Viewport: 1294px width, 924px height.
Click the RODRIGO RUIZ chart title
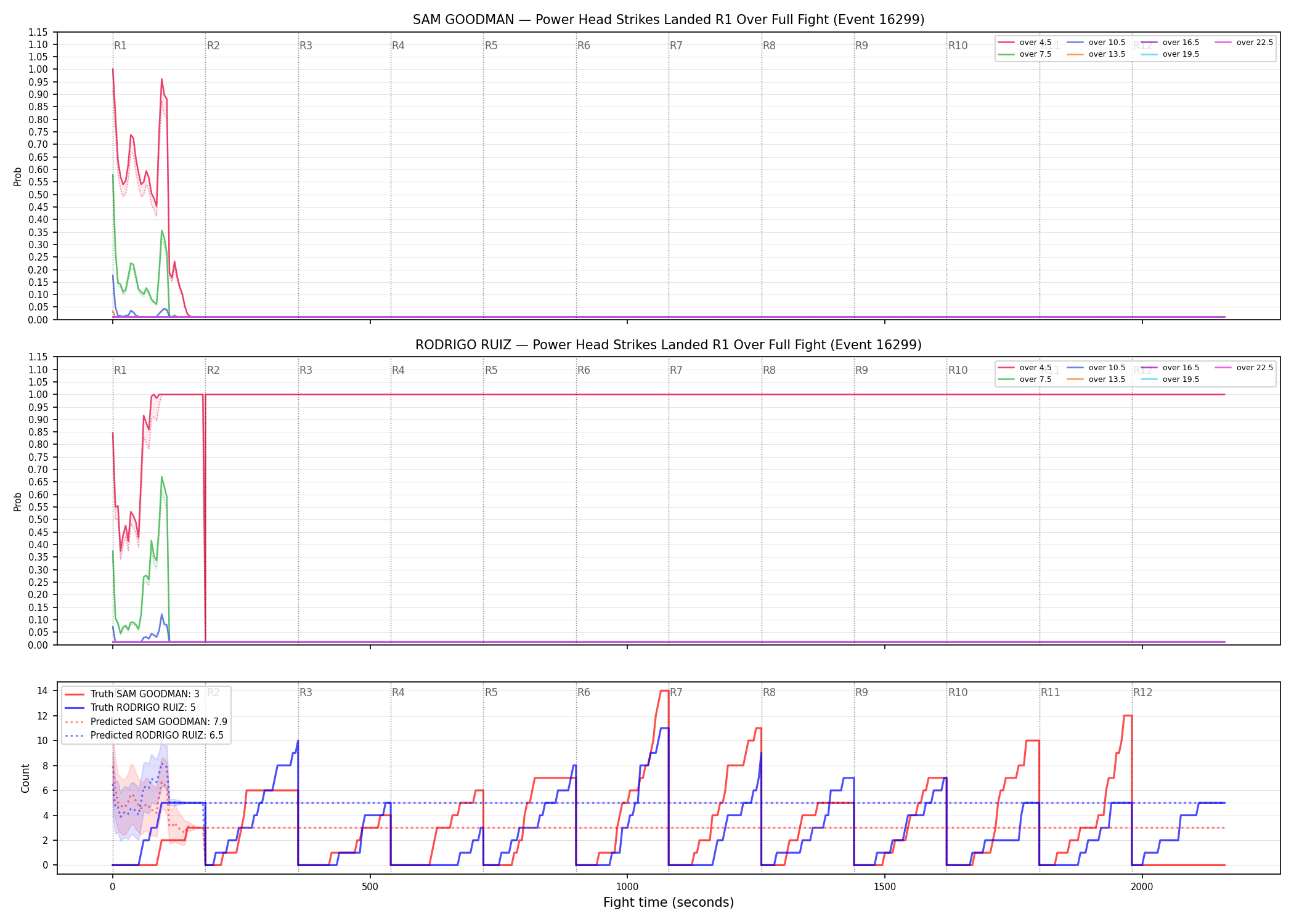[x=669, y=345]
